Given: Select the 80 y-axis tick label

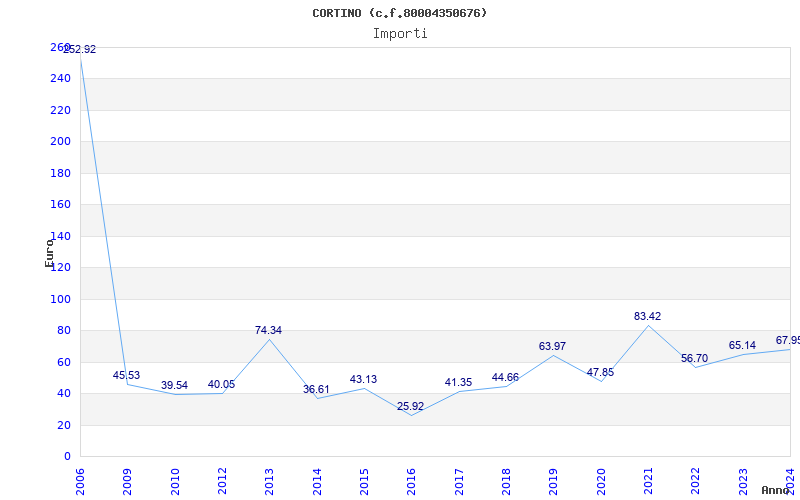Looking at the screenshot, I should (64, 331).
